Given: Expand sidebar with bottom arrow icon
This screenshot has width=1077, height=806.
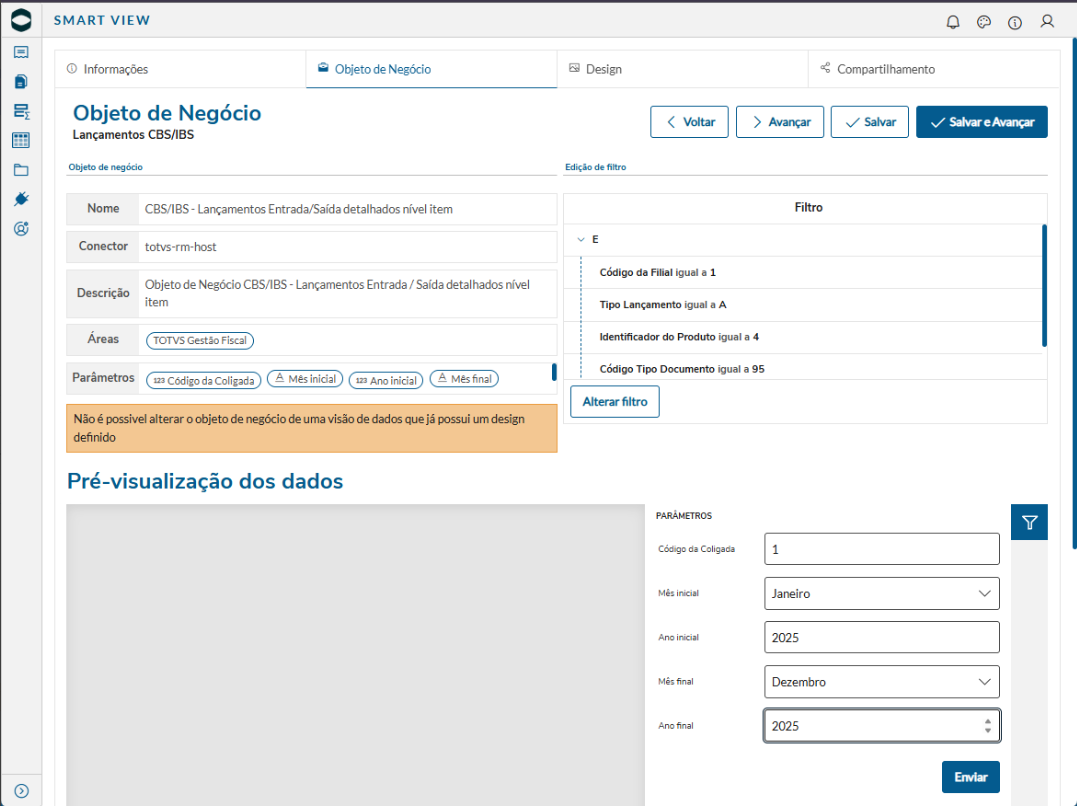Looking at the screenshot, I should (21, 791).
